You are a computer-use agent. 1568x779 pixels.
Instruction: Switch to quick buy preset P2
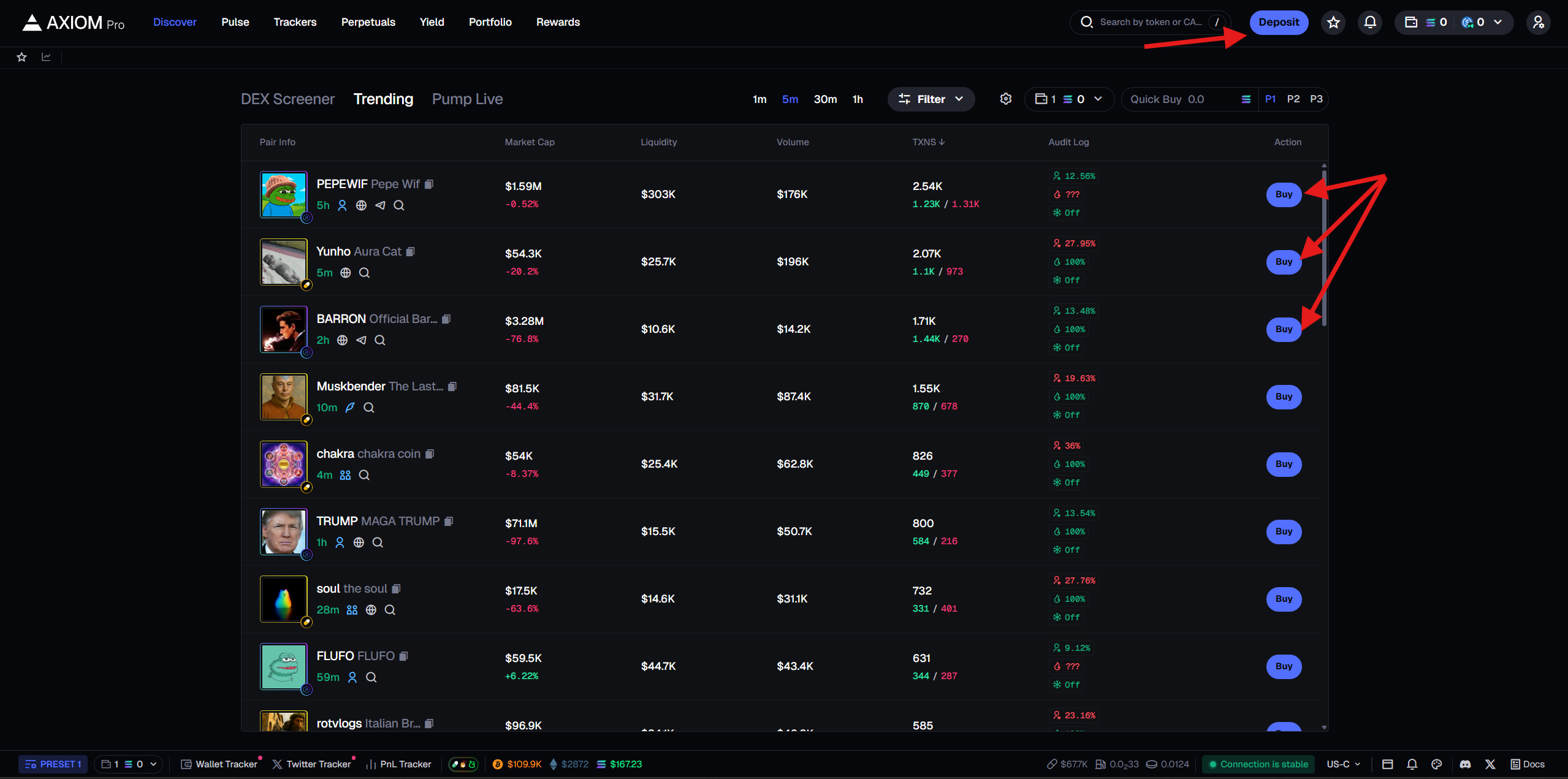1293,99
